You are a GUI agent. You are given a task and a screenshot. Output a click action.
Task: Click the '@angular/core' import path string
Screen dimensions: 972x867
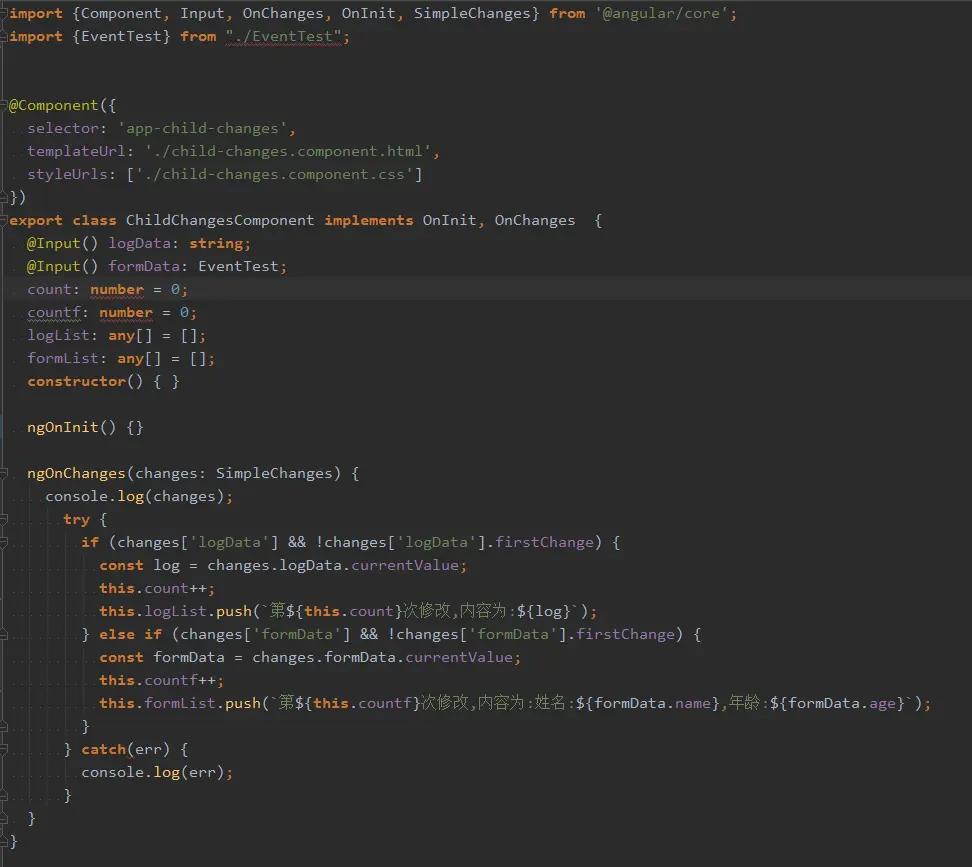(661, 14)
